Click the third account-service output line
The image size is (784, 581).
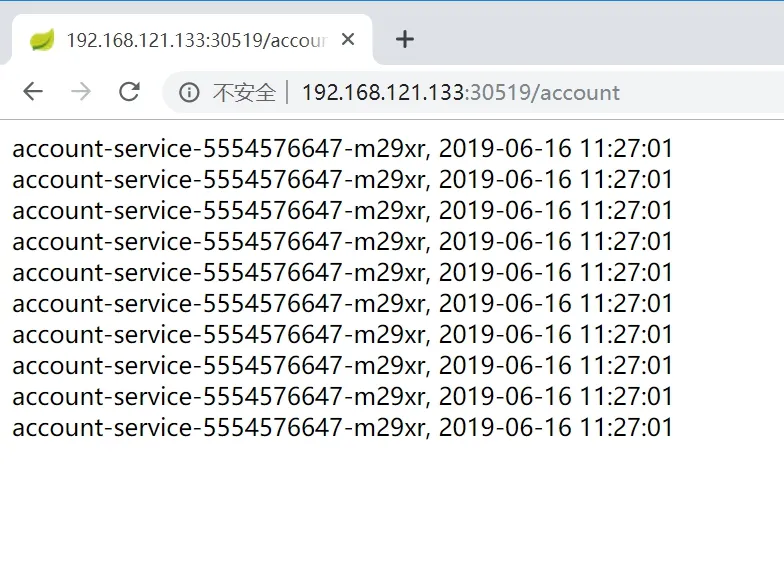(x=342, y=211)
